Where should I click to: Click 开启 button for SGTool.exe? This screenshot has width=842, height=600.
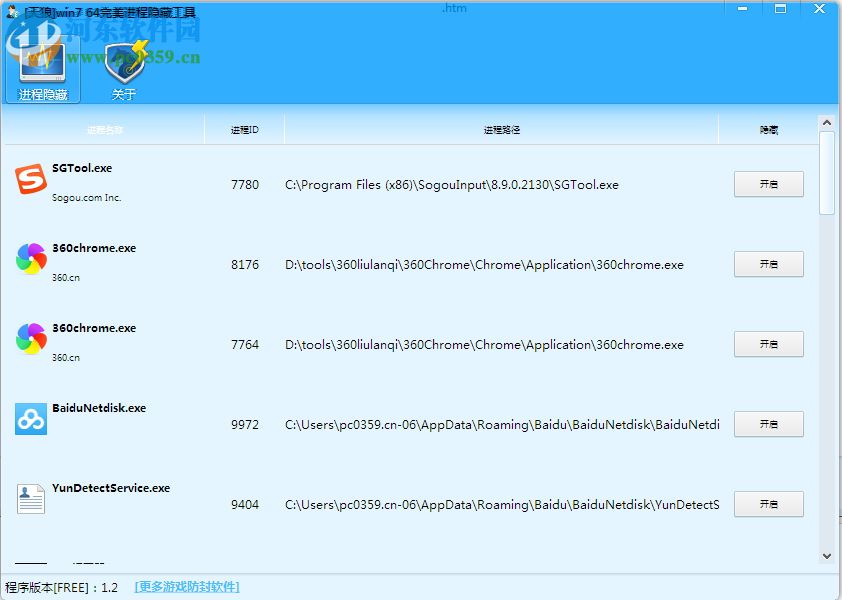[768, 184]
